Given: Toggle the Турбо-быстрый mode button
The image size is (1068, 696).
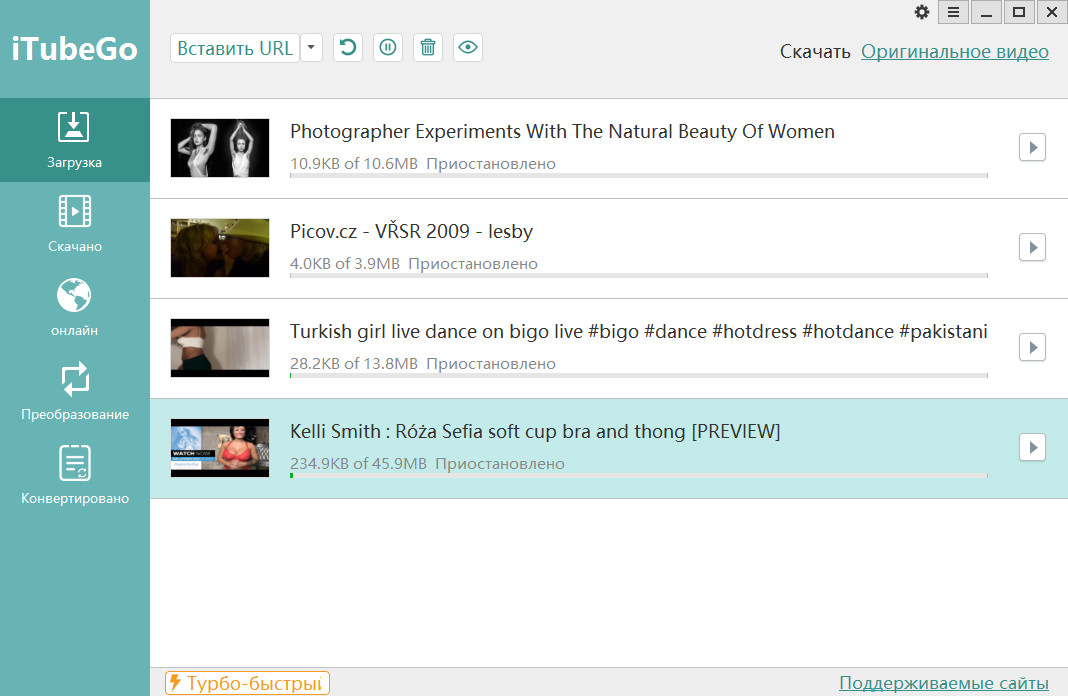Looking at the screenshot, I should 247,683.
